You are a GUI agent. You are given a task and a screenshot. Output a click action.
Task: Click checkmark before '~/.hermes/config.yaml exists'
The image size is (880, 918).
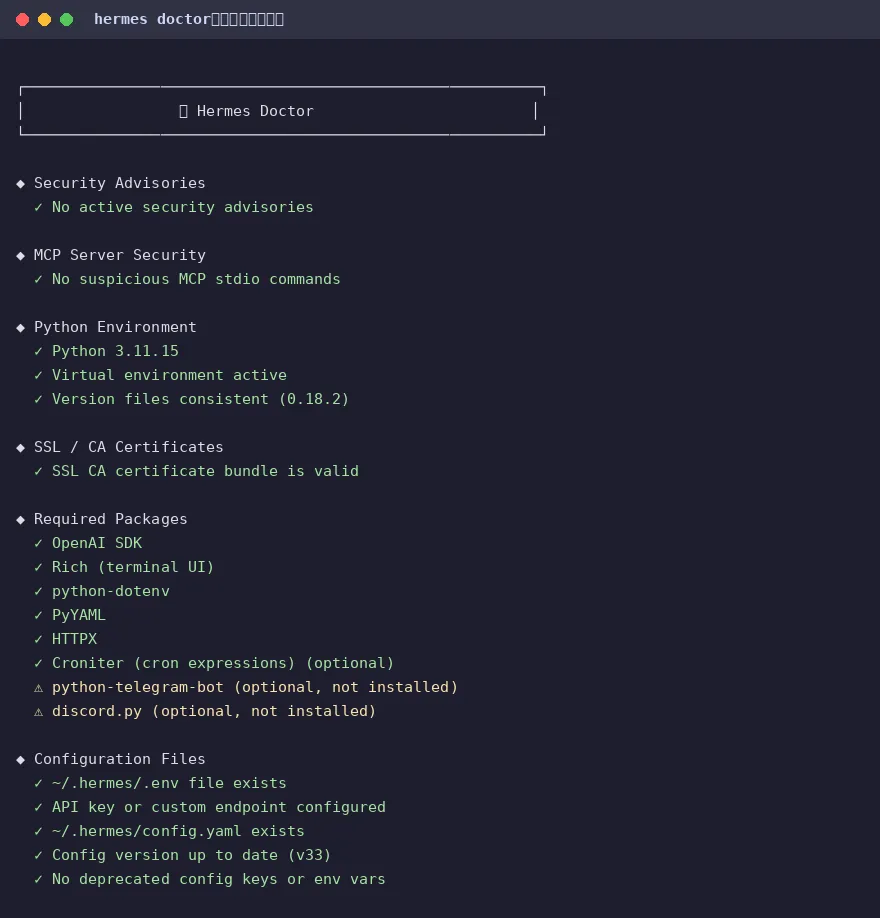pyautogui.click(x=38, y=831)
